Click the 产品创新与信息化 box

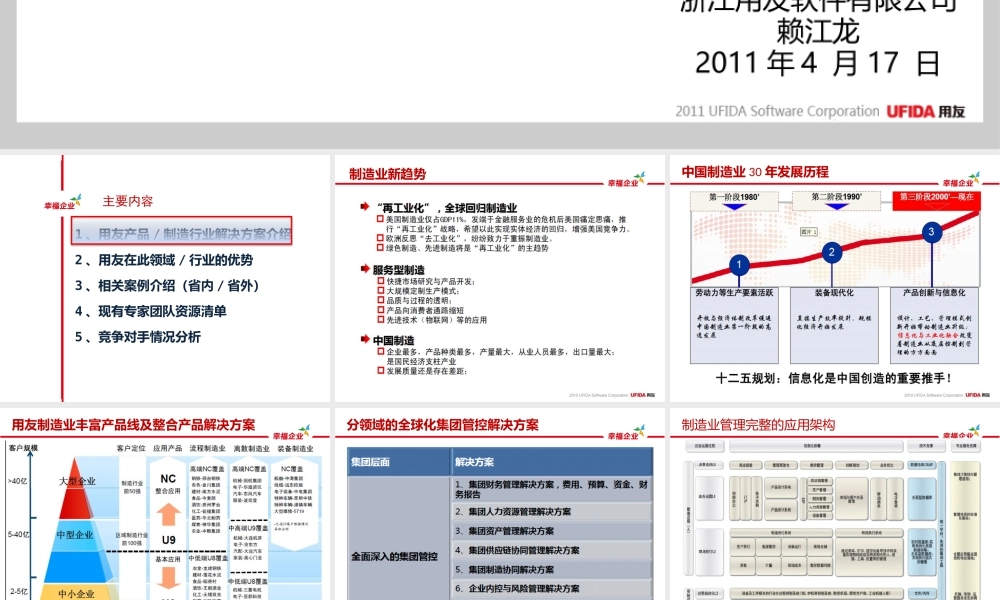(934, 325)
